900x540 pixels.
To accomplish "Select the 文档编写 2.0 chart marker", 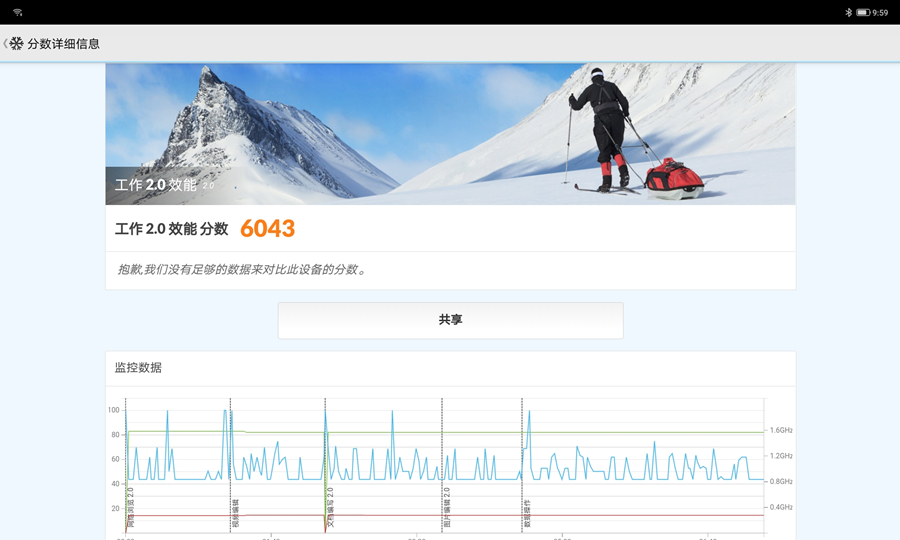I will pos(330,507).
